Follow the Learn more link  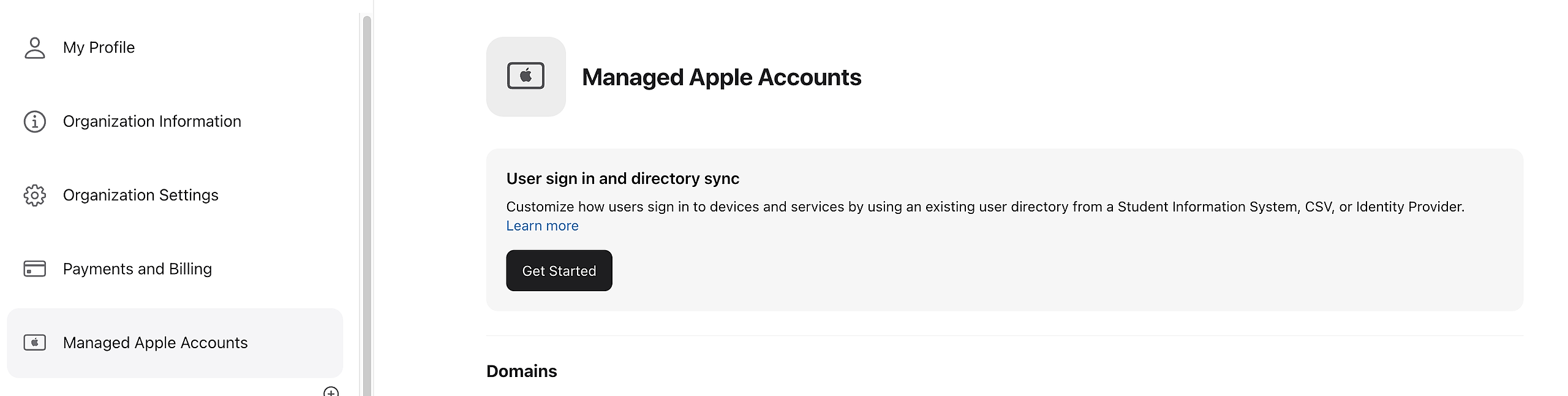tap(542, 226)
